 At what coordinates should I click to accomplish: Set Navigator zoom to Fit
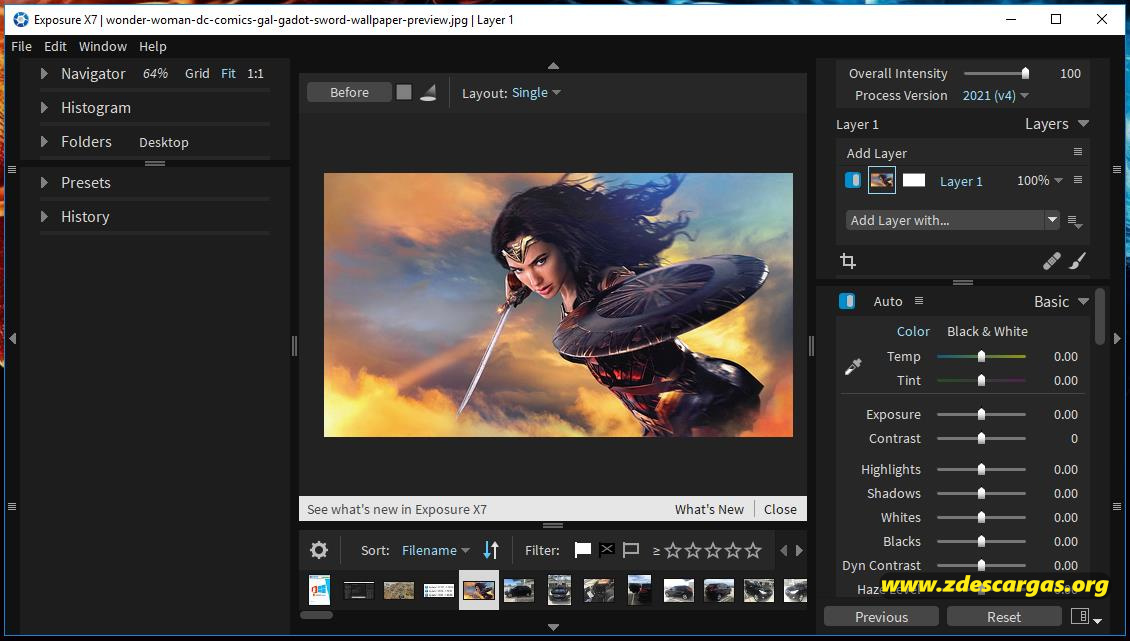click(x=228, y=74)
